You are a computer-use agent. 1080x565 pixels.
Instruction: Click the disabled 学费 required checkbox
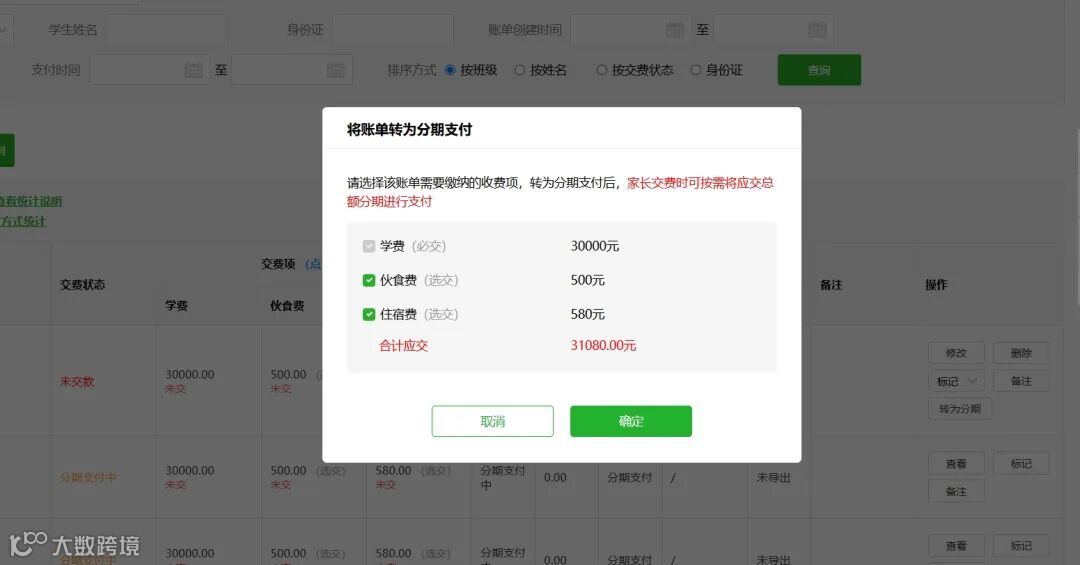pyautogui.click(x=368, y=246)
